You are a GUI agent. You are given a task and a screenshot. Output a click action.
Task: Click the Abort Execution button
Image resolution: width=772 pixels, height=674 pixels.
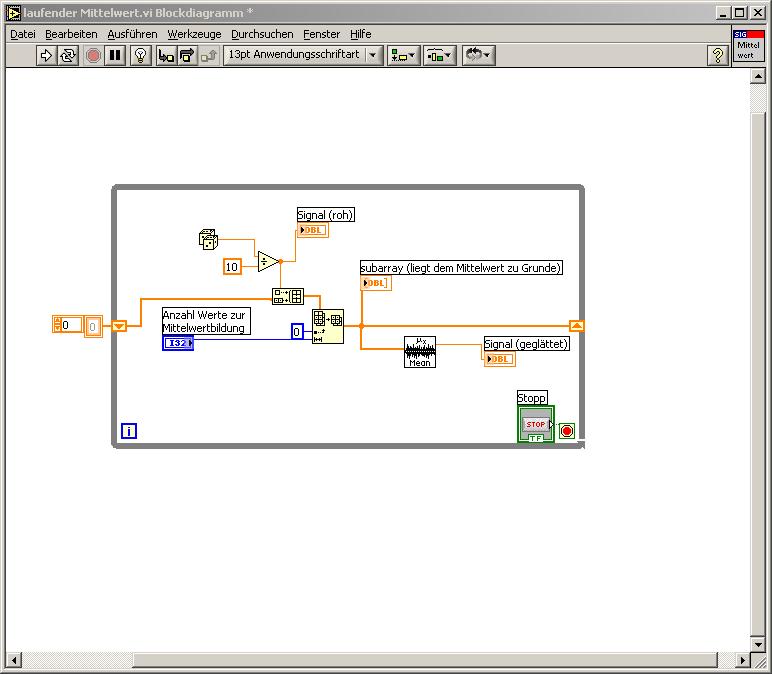pyautogui.click(x=93, y=55)
